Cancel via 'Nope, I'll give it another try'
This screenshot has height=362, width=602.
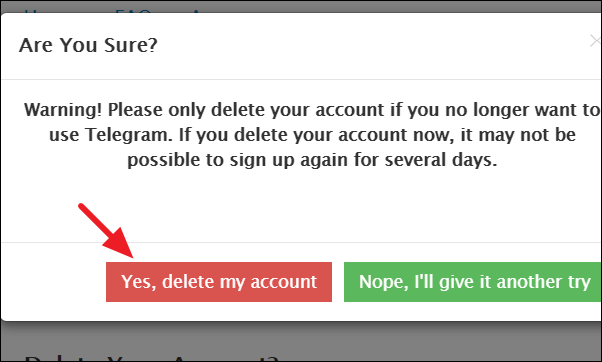pos(473,282)
